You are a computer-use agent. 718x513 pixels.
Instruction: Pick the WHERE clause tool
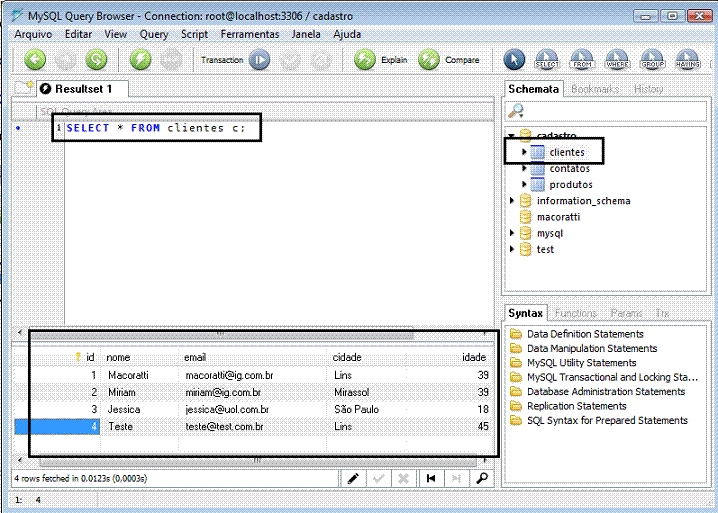[x=617, y=60]
